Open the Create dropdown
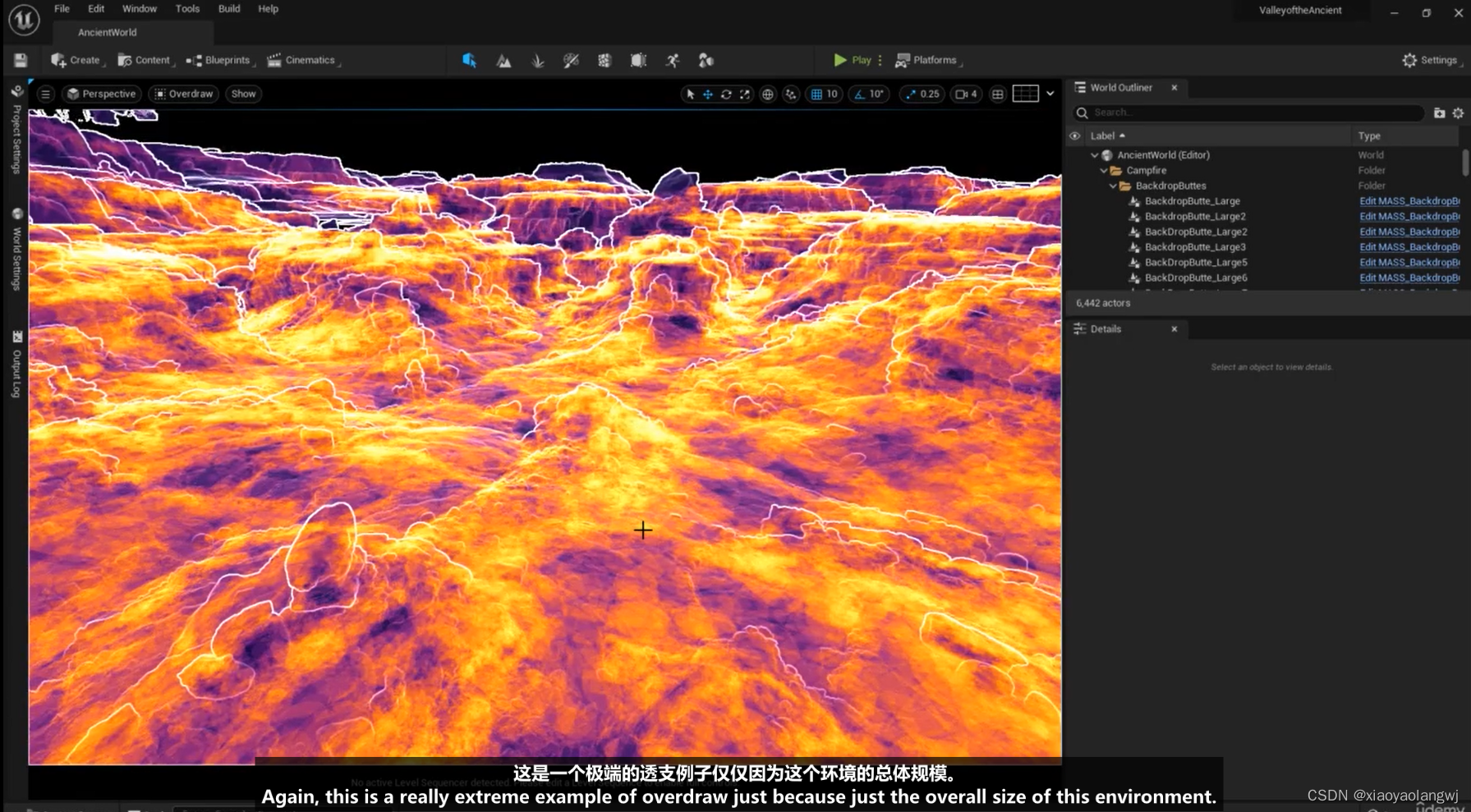This screenshot has width=1471, height=812. 76,61
